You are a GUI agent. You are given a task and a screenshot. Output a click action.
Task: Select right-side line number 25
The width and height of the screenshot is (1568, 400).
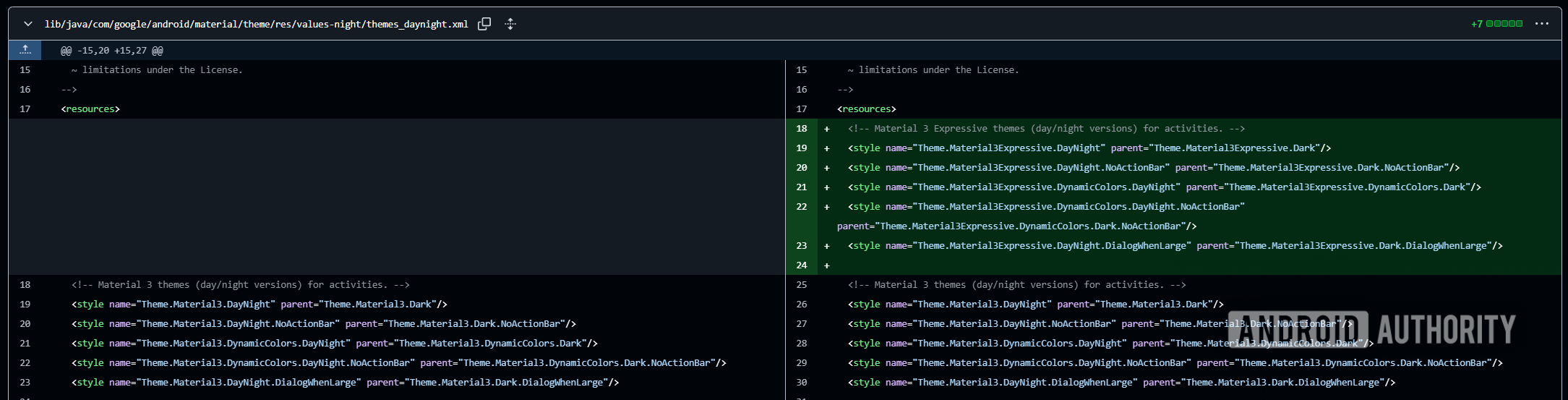[801, 285]
